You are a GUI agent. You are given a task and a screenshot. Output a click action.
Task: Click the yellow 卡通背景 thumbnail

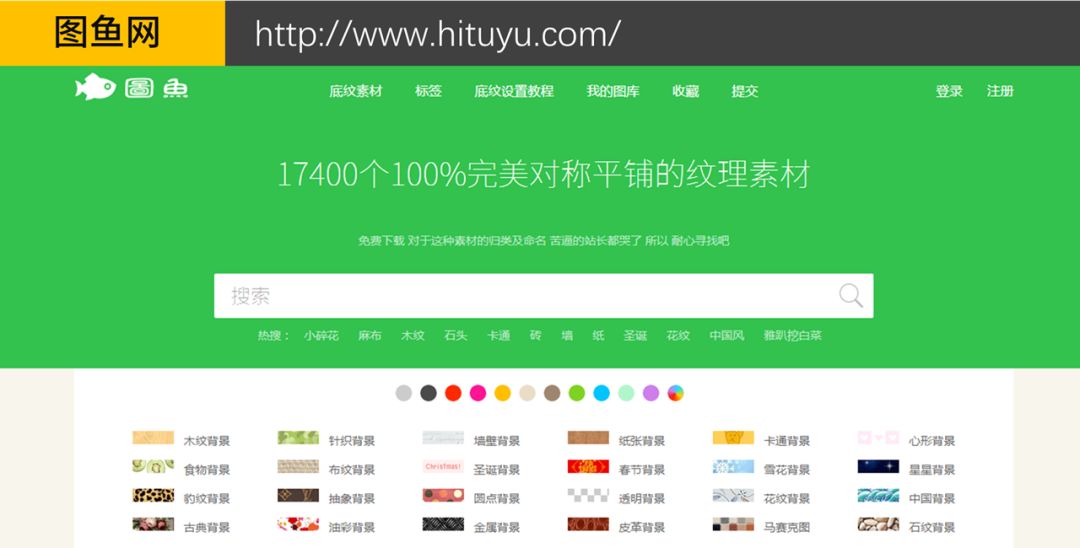(x=733, y=438)
